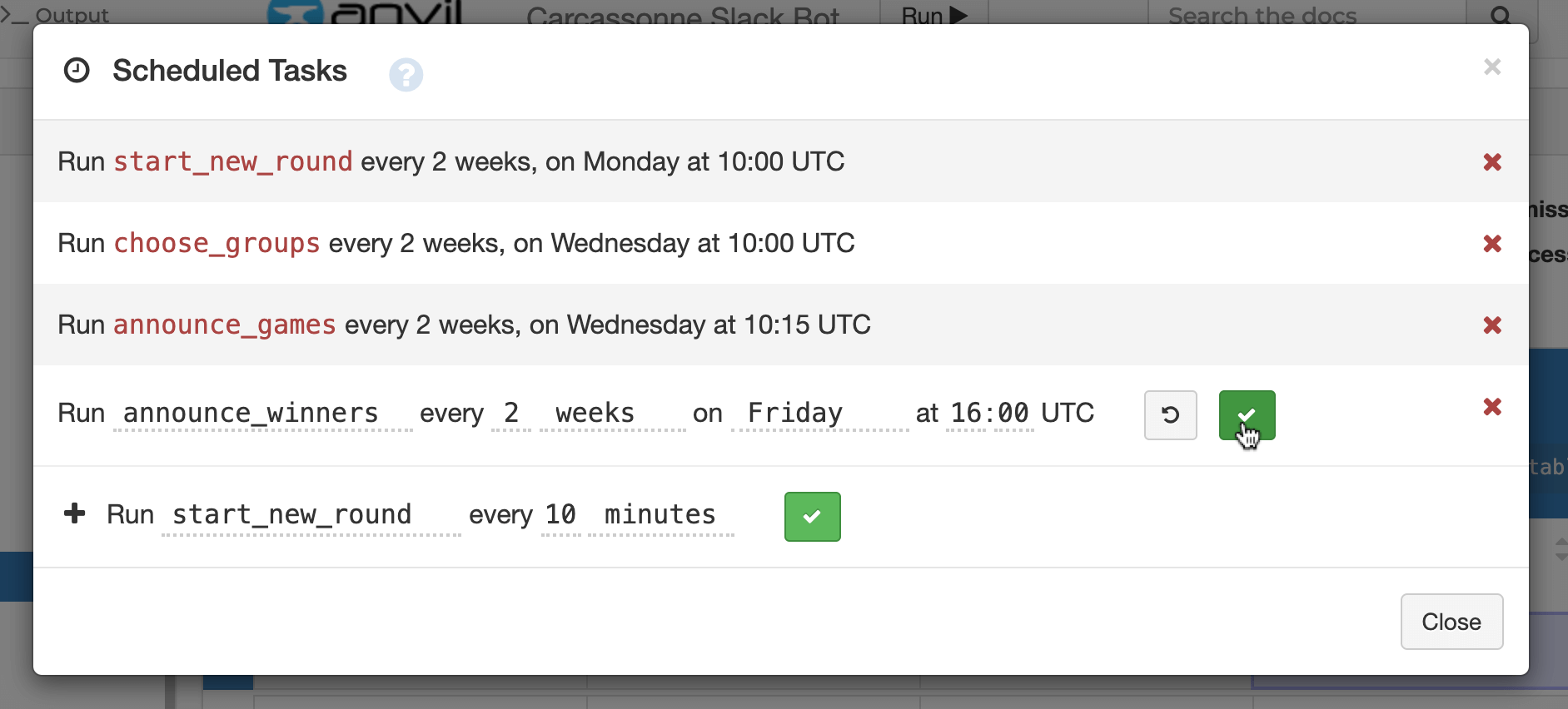Change the weeks interval unit dropdown
This screenshot has width=1568, height=709.
[612, 414]
